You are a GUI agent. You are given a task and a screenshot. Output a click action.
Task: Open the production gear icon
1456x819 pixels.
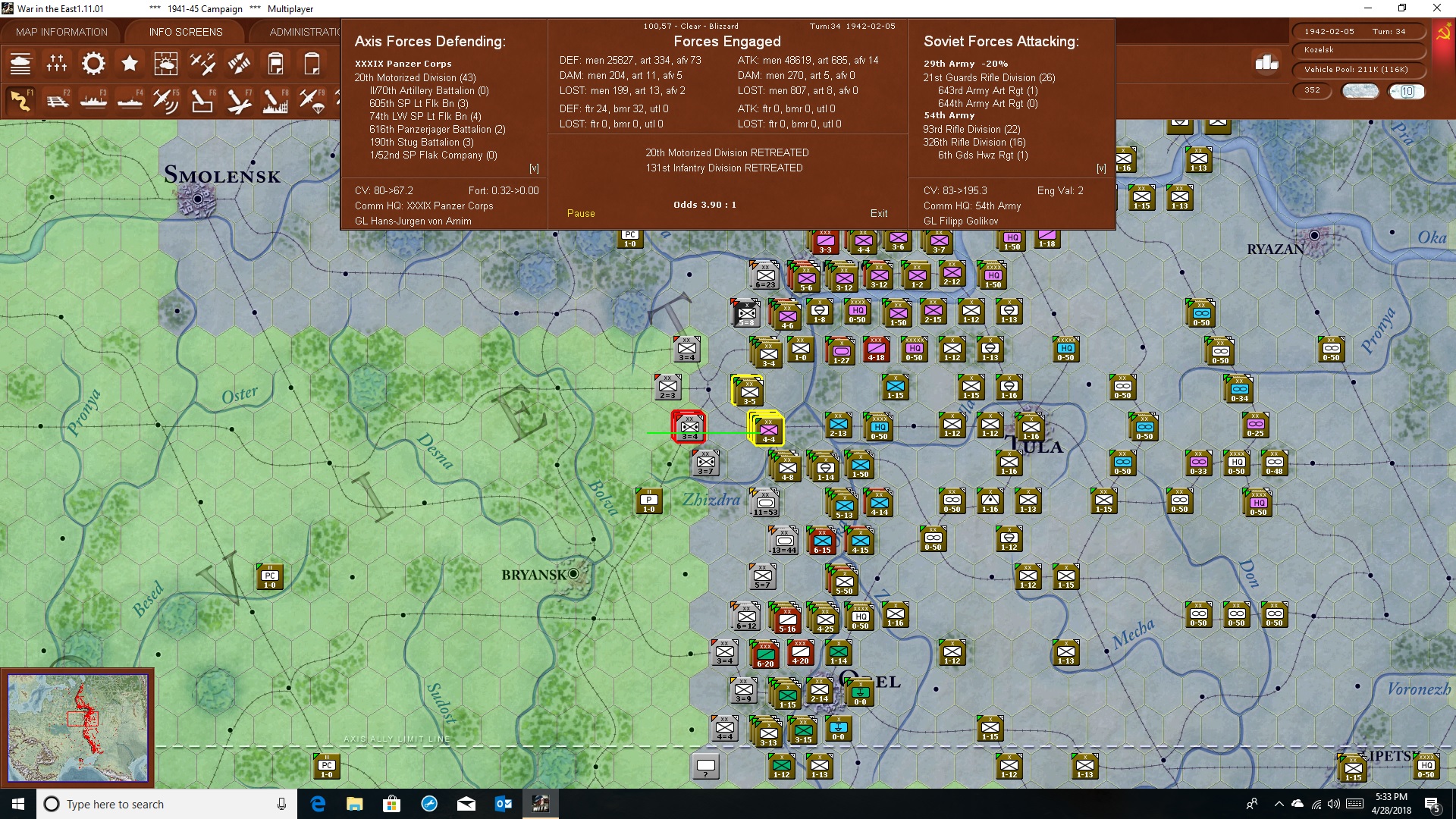tap(93, 64)
